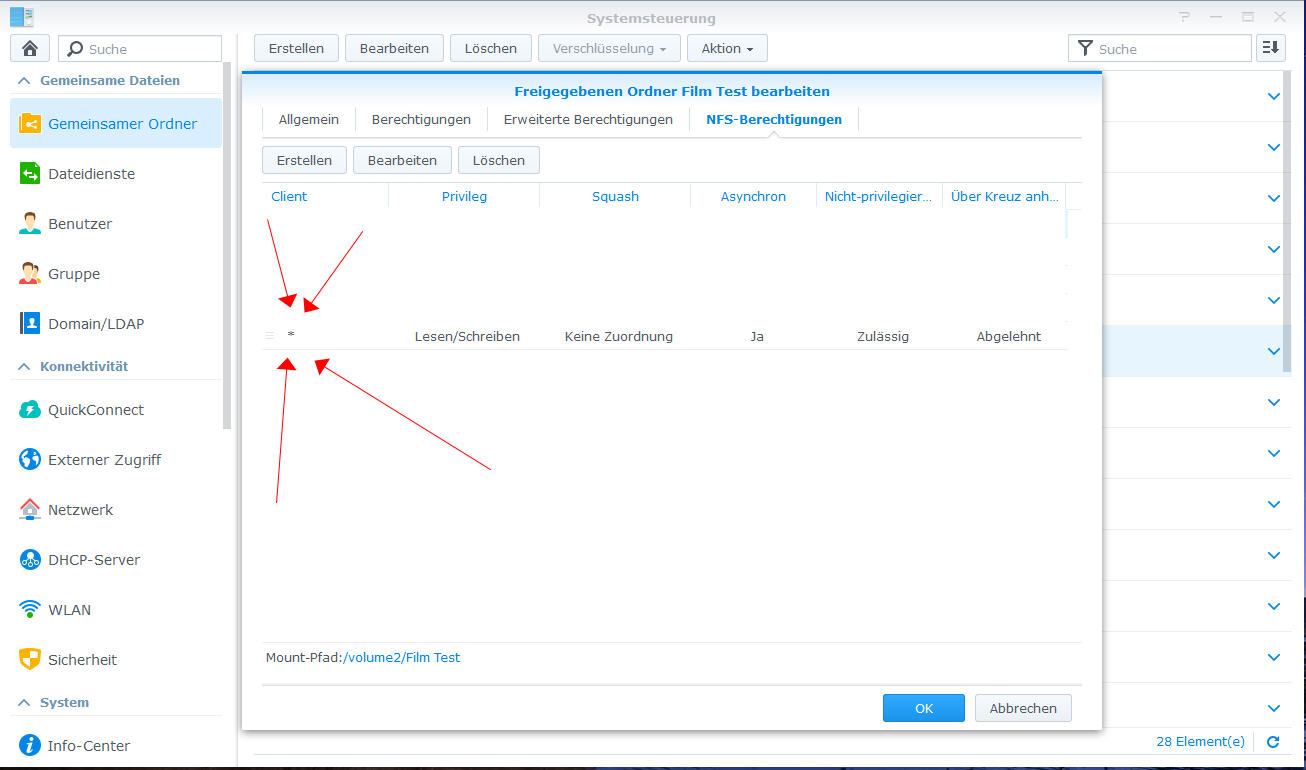Viewport: 1306px width, 770px height.
Task: Open Gemeinsamer Ordner in sidebar
Action: 116,124
